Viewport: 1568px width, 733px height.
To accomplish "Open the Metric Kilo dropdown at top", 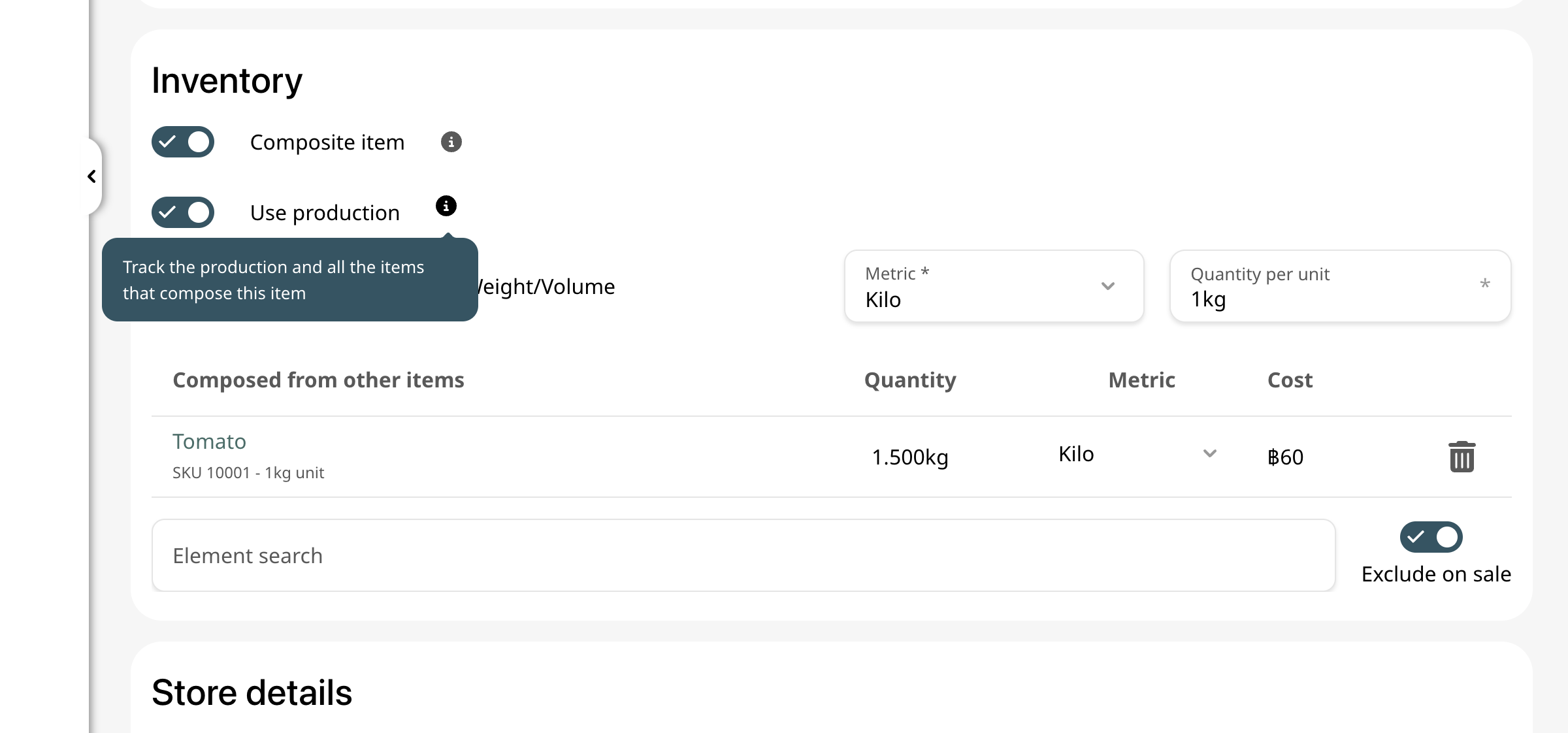I will [x=994, y=286].
